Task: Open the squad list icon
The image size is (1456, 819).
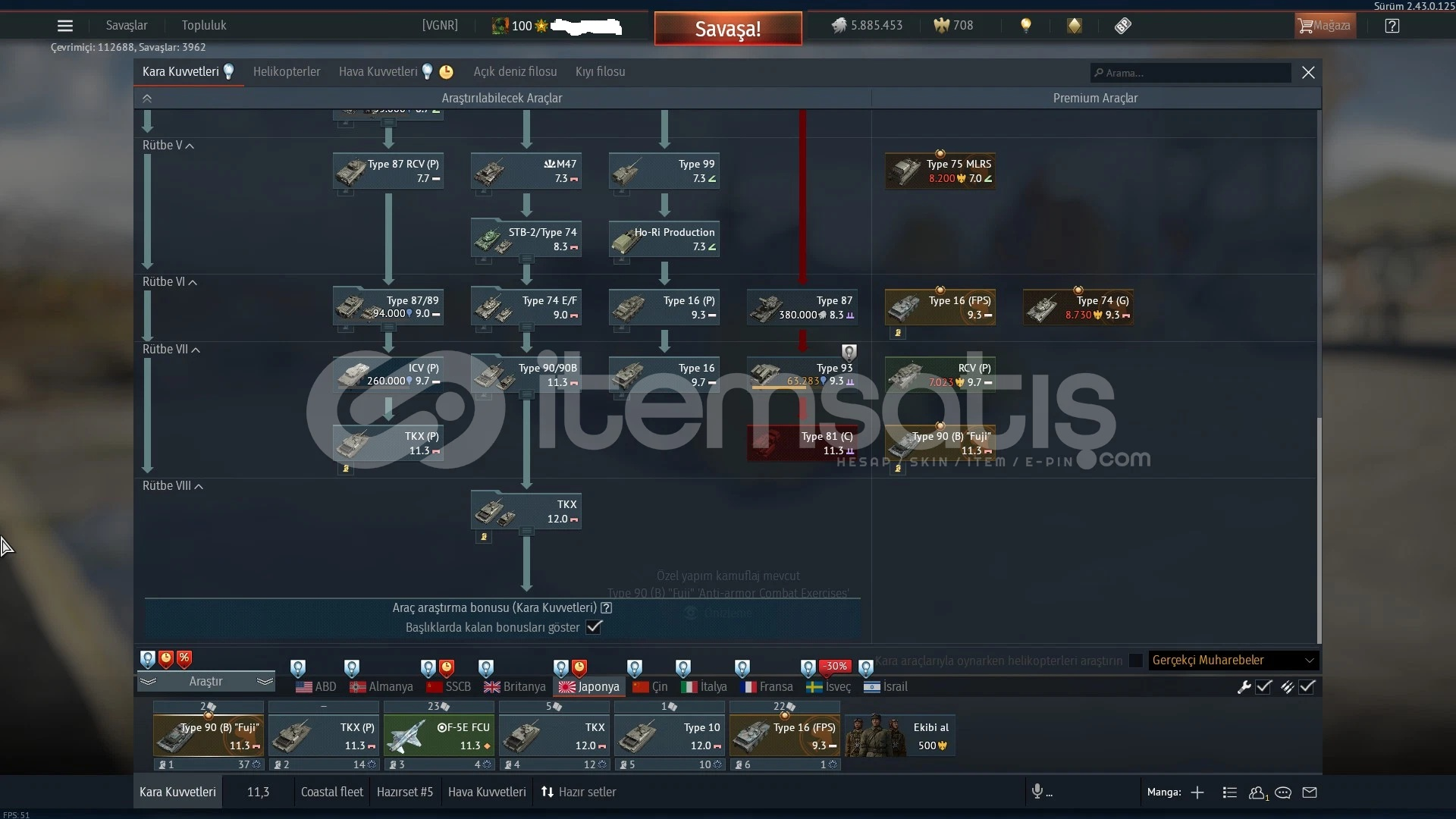Action: (x=1230, y=792)
